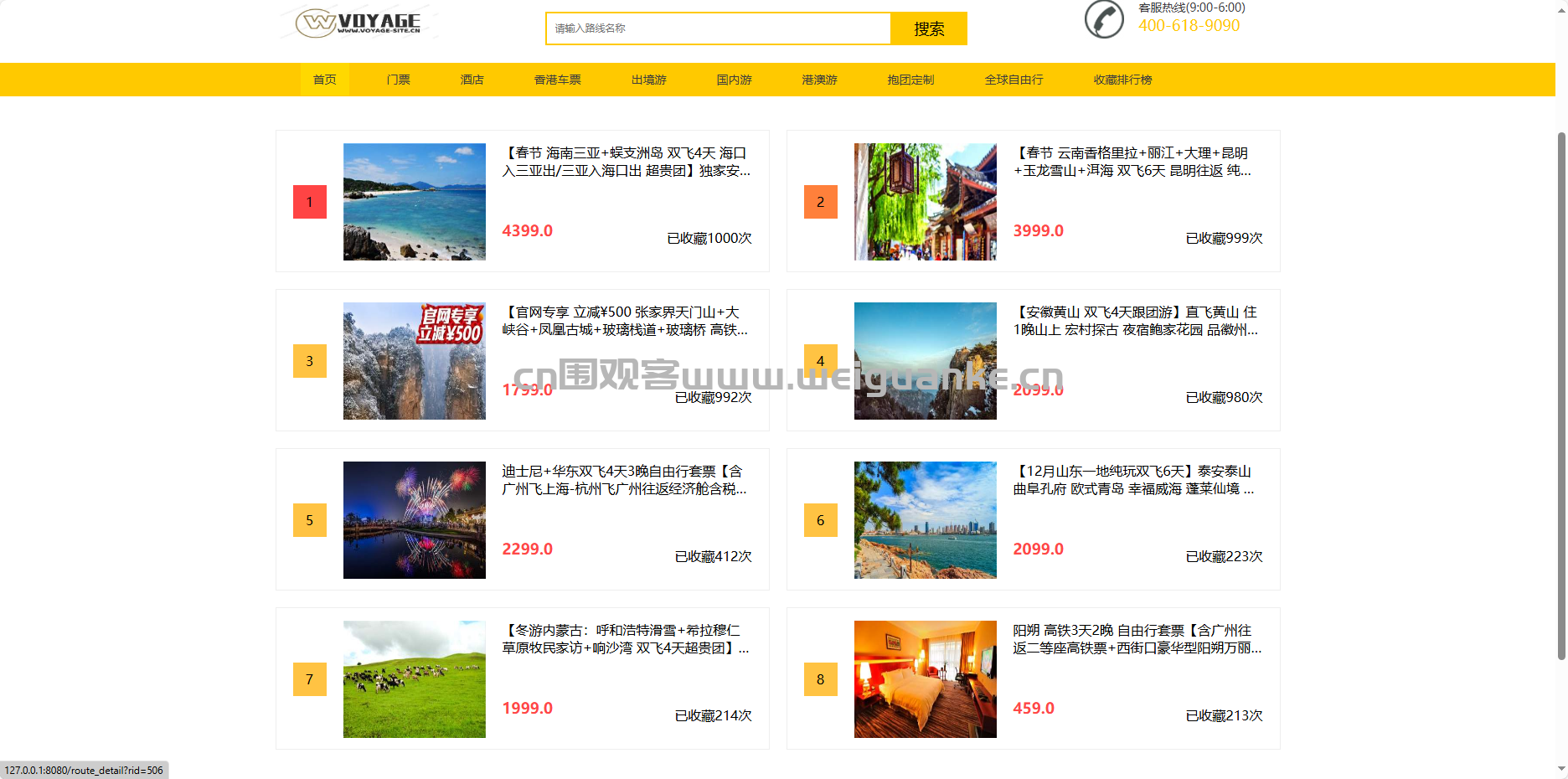Screen dimensions: 1568x779
Task: Click the orange rank 2 badge
Action: pyautogui.click(x=821, y=202)
